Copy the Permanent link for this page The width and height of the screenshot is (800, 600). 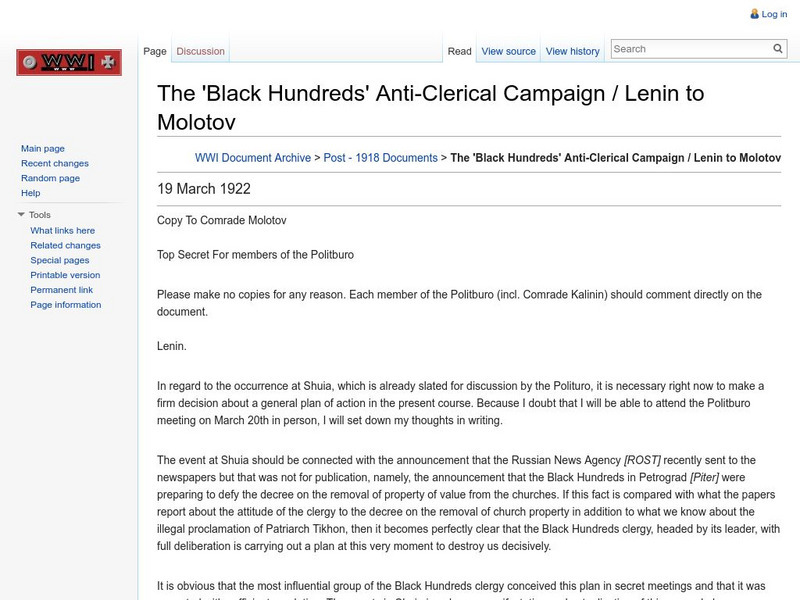pos(61,288)
